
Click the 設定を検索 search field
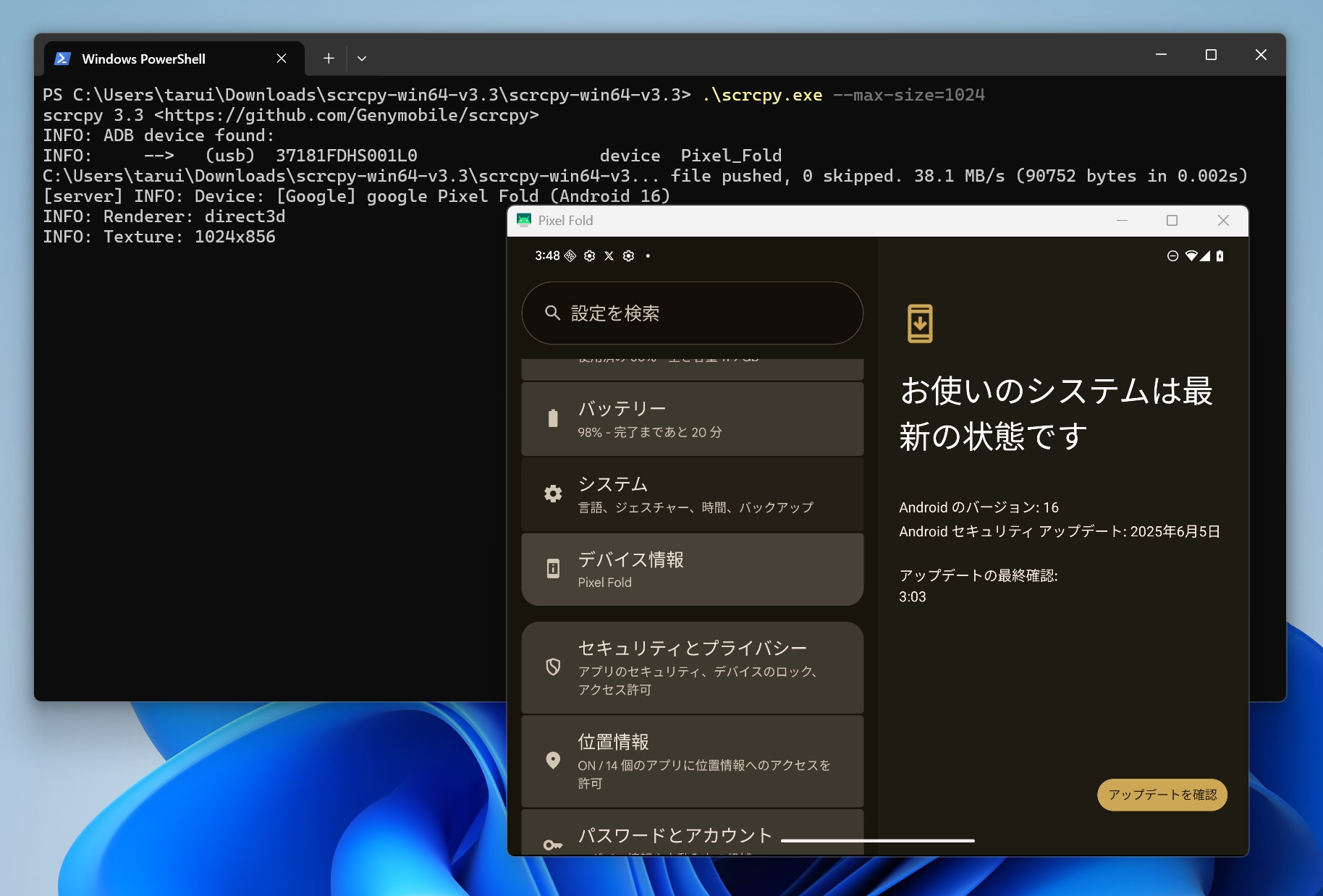click(691, 313)
